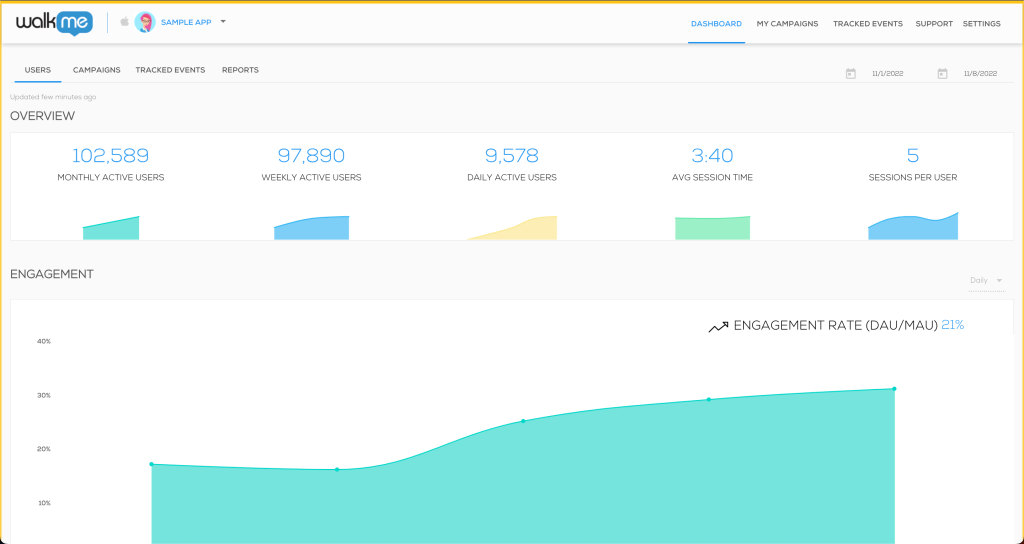Click the Apple platform icon
The width and height of the screenshot is (1024, 544).
click(125, 22)
